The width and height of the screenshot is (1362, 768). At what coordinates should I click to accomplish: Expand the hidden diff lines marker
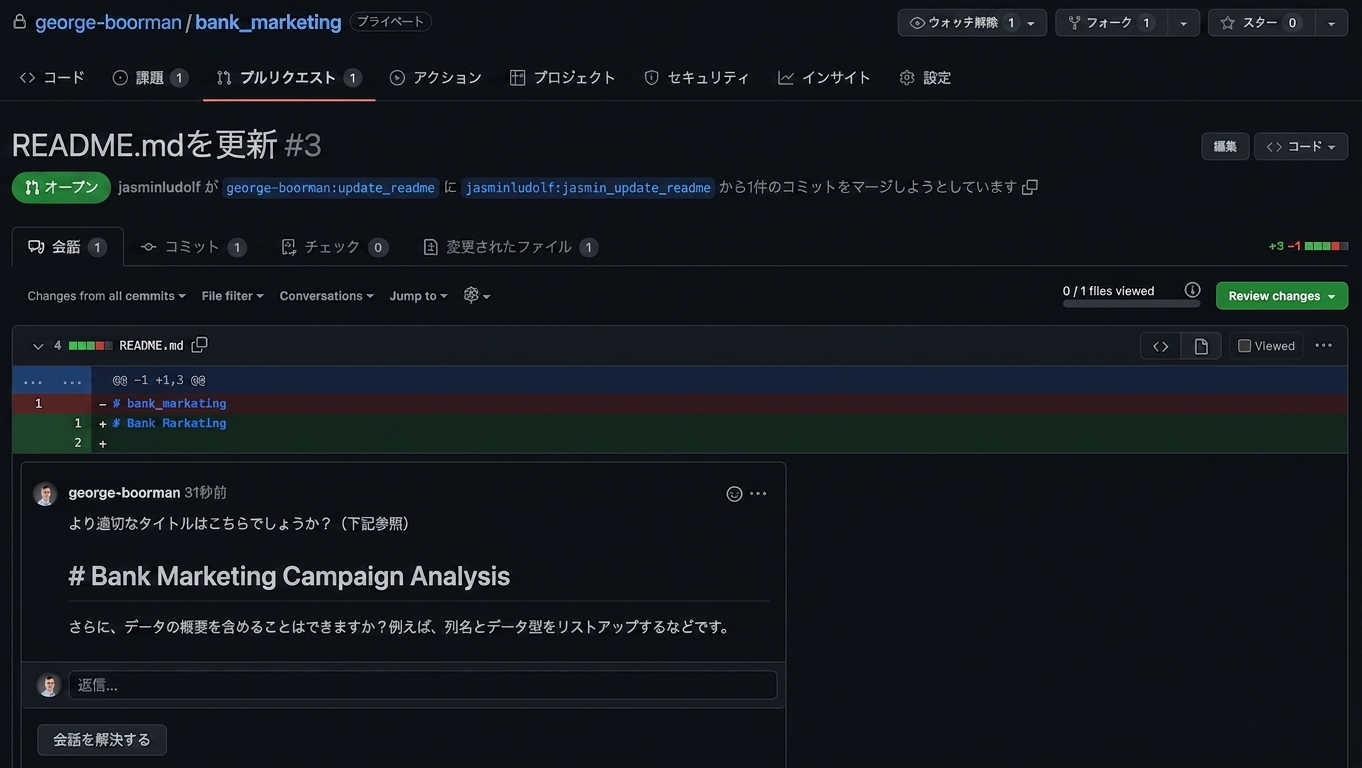pyautogui.click(x=52, y=381)
